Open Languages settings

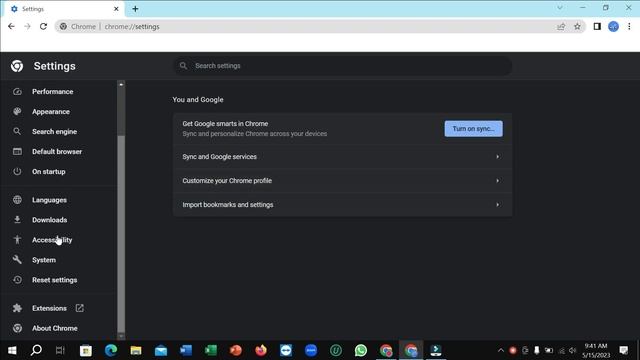(49, 200)
